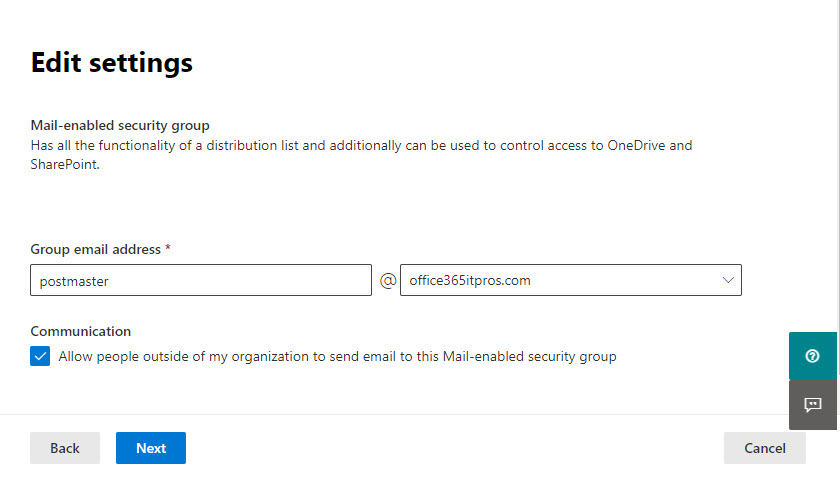
Task: Click the 'Allow people outside of my organization' label
Action: pos(338,357)
